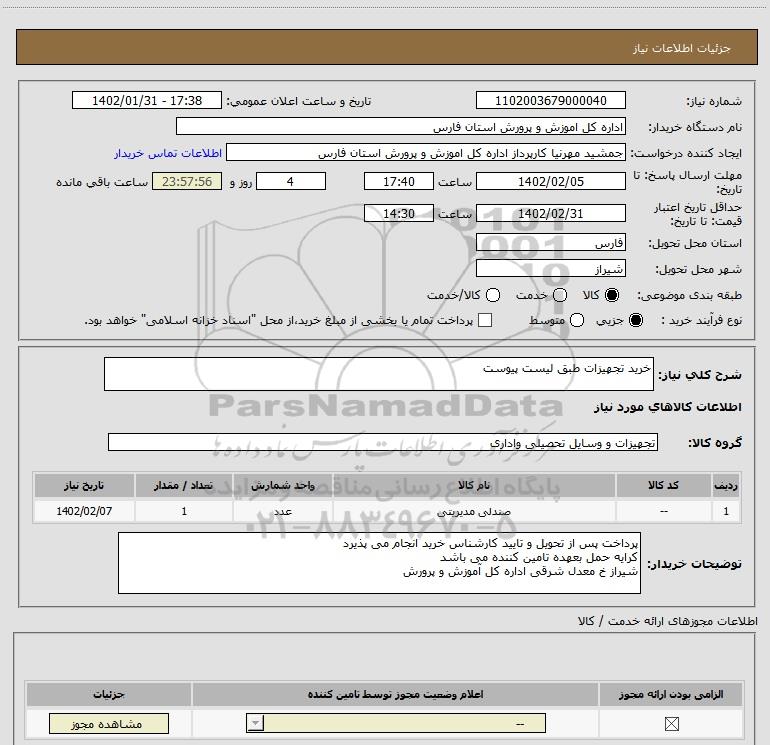Select the کالا/خدمت radio button

[x=493, y=295]
